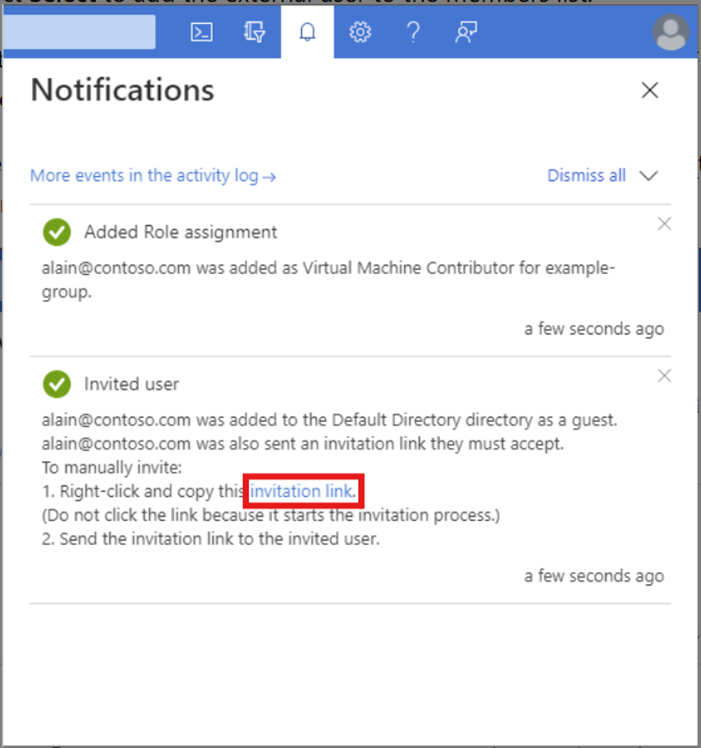Click text 'Send the invitation link to the invited user'

click(x=219, y=539)
